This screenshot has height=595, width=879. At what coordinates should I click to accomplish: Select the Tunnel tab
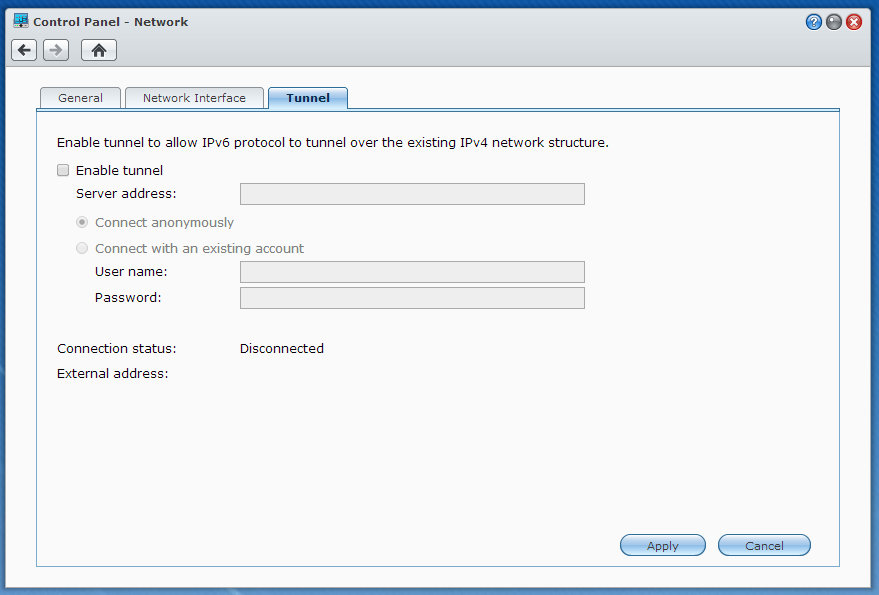tap(308, 98)
